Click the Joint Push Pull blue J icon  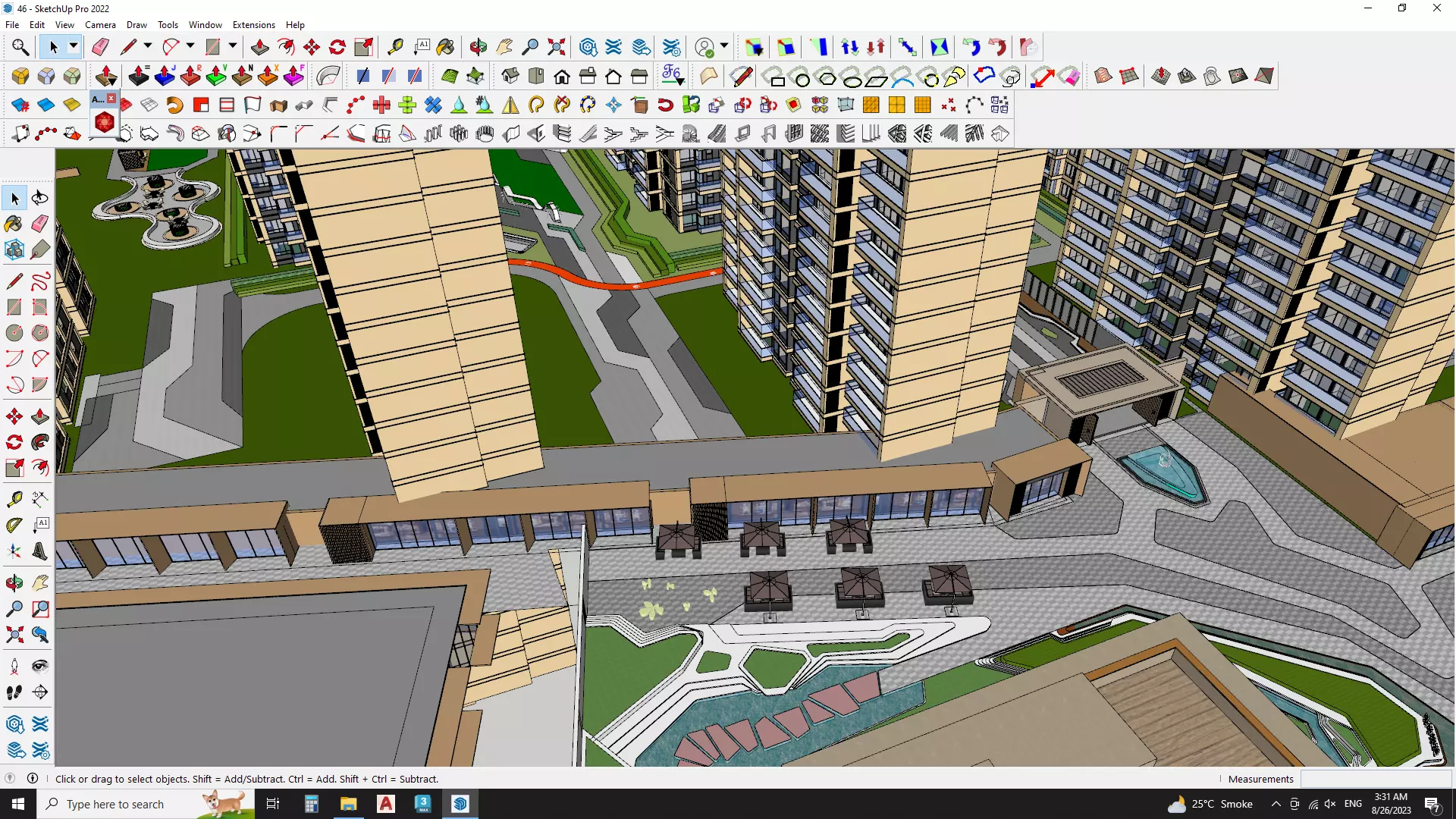[165, 76]
